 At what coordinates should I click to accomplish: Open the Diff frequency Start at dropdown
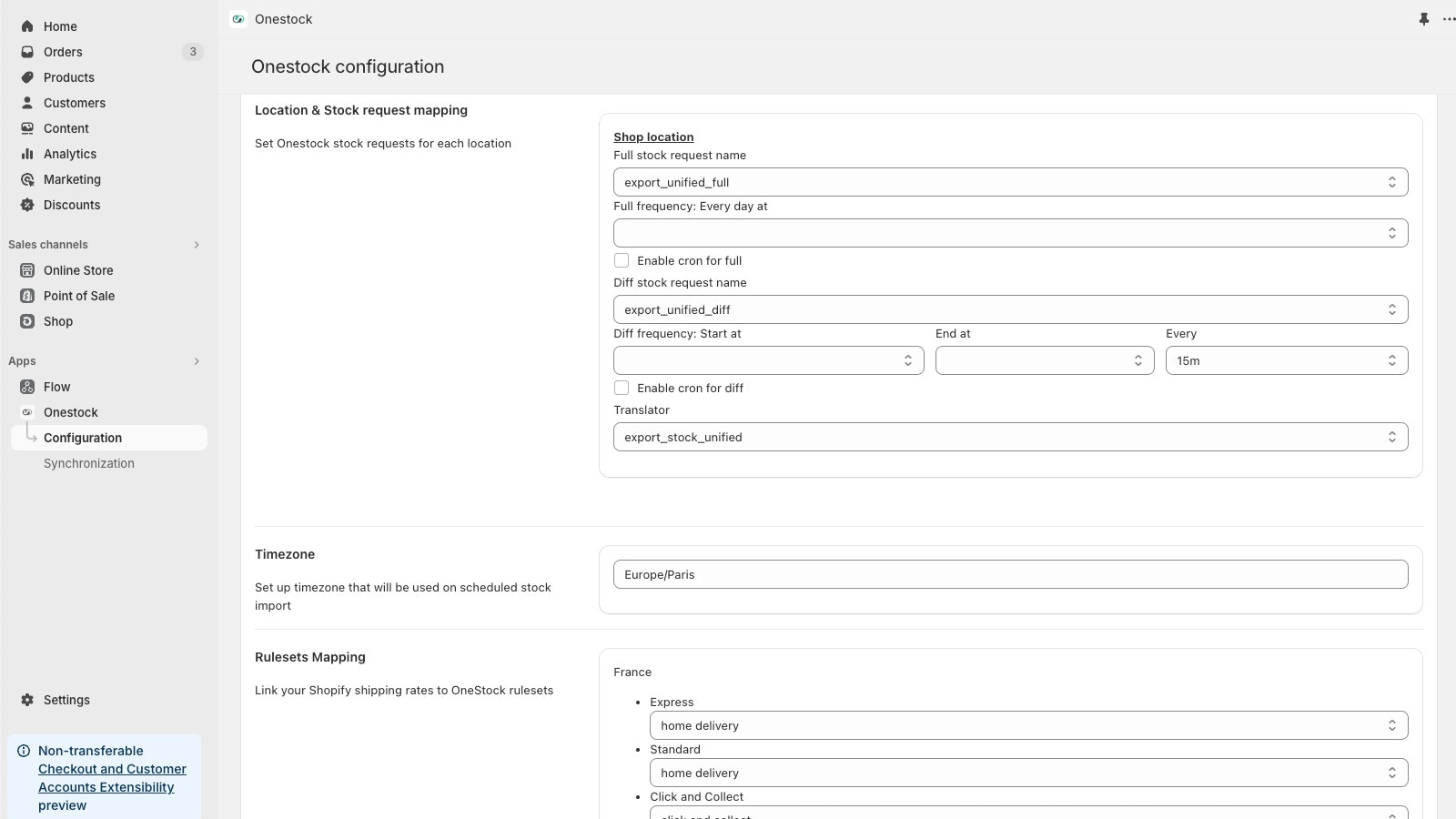768,360
